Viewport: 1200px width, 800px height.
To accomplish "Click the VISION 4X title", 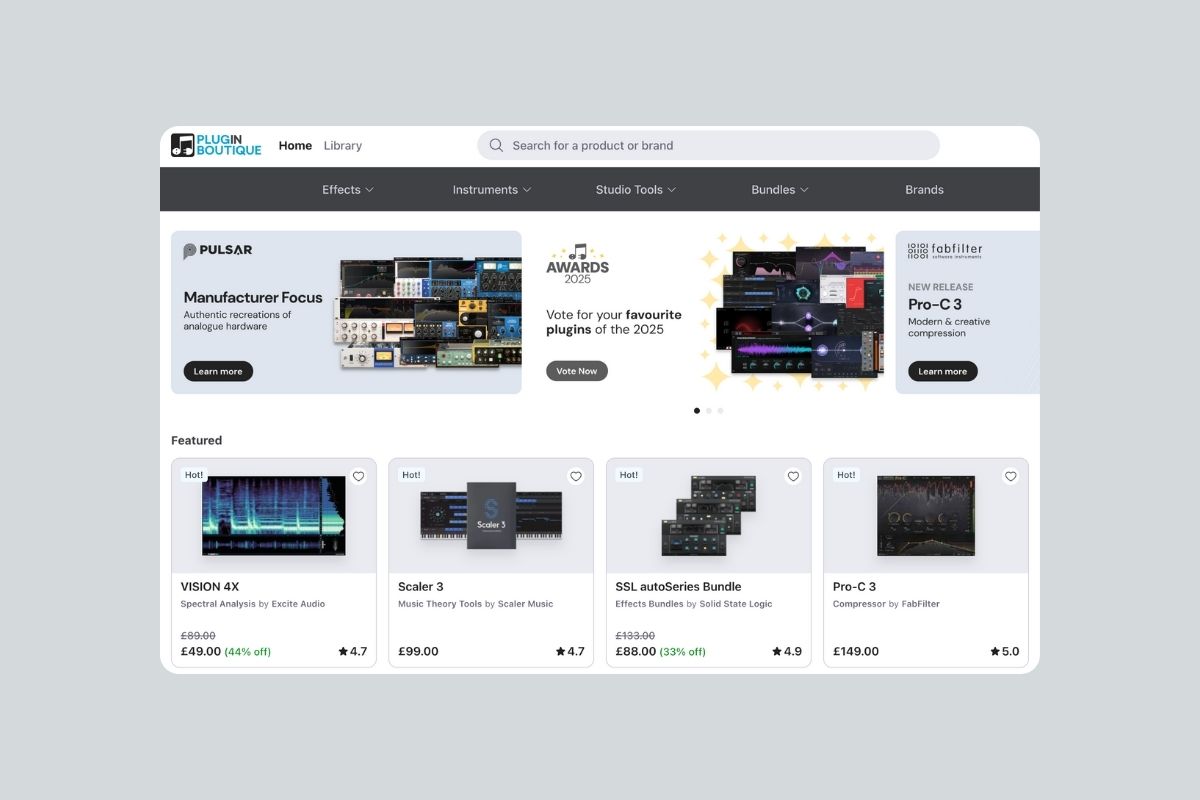I will 210,586.
